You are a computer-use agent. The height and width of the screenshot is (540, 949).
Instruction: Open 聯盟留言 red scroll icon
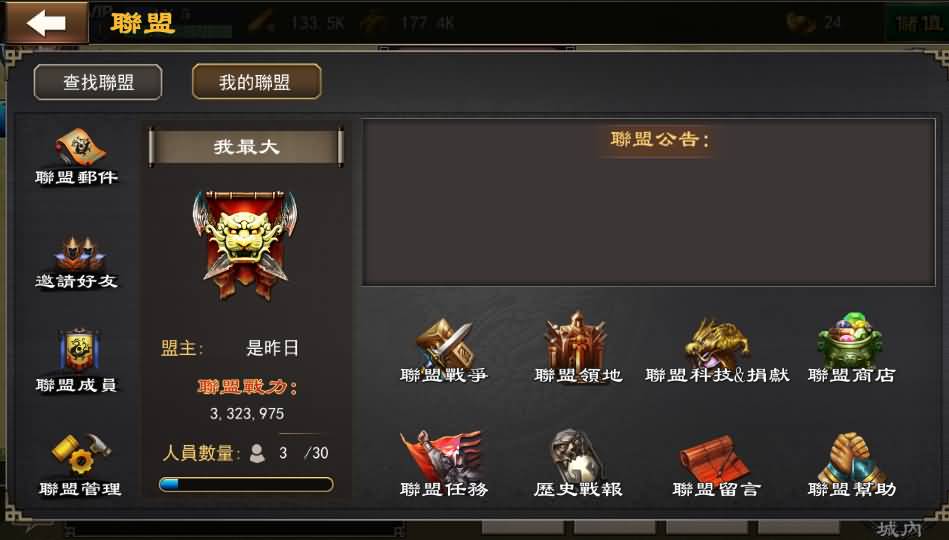715,459
